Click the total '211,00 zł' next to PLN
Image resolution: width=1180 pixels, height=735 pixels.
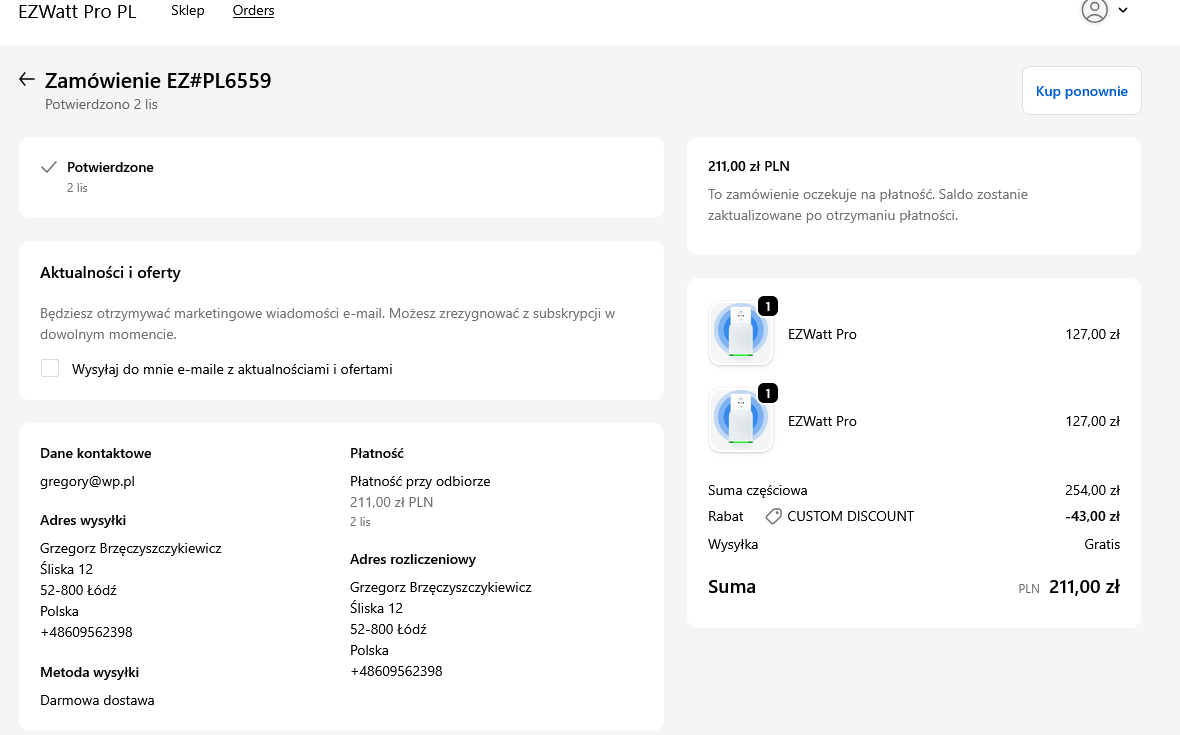coord(1084,587)
